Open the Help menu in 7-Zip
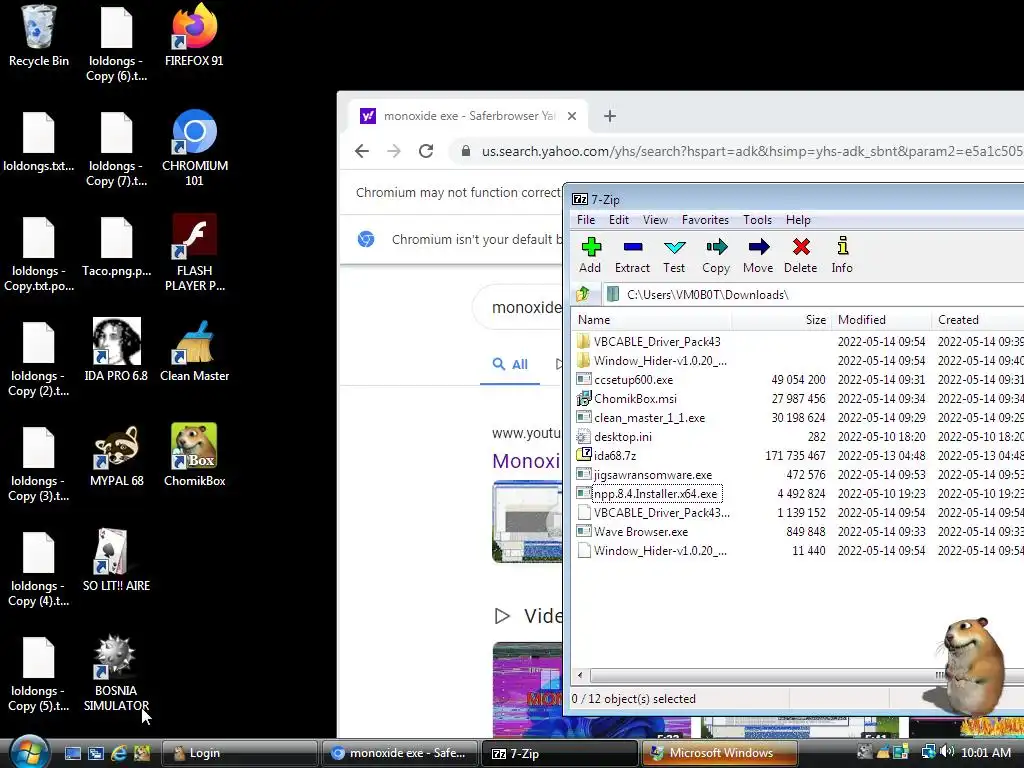The image size is (1024, 768). click(x=798, y=220)
